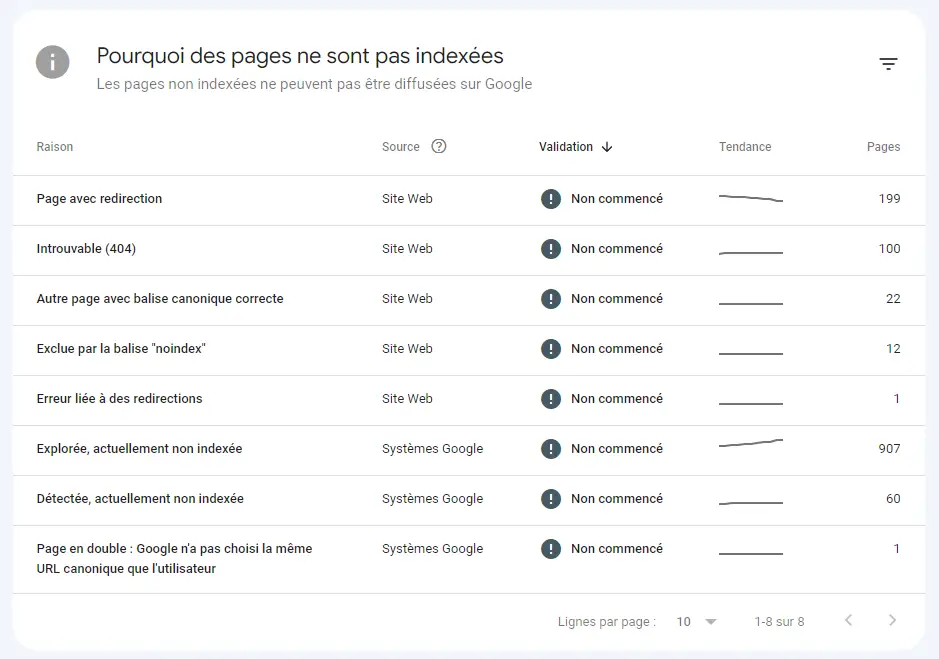Click status icon for Explorée non indexée row
Screen dimensions: 939x659
click(550, 449)
